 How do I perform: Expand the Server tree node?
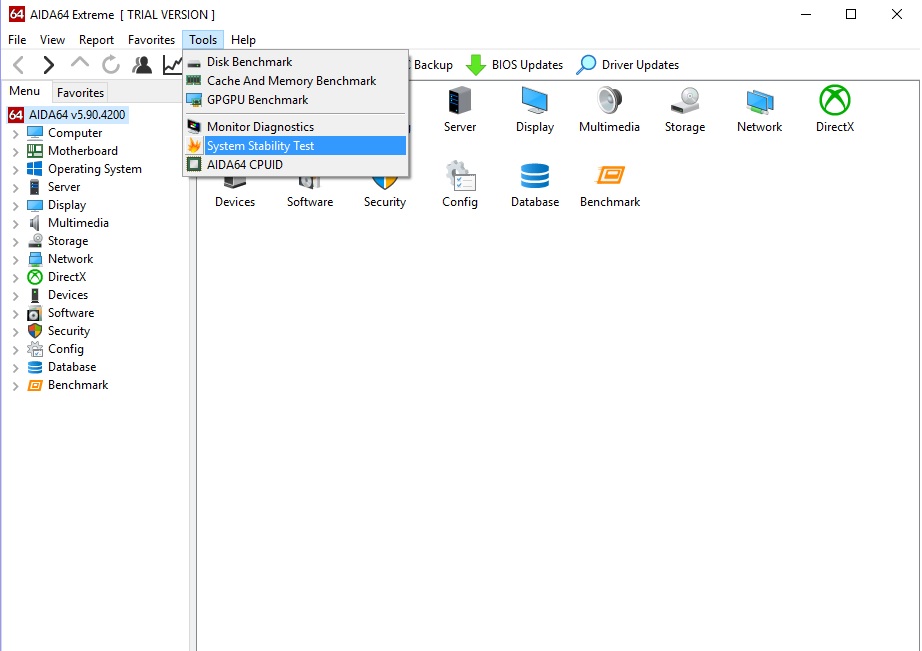[15, 188]
